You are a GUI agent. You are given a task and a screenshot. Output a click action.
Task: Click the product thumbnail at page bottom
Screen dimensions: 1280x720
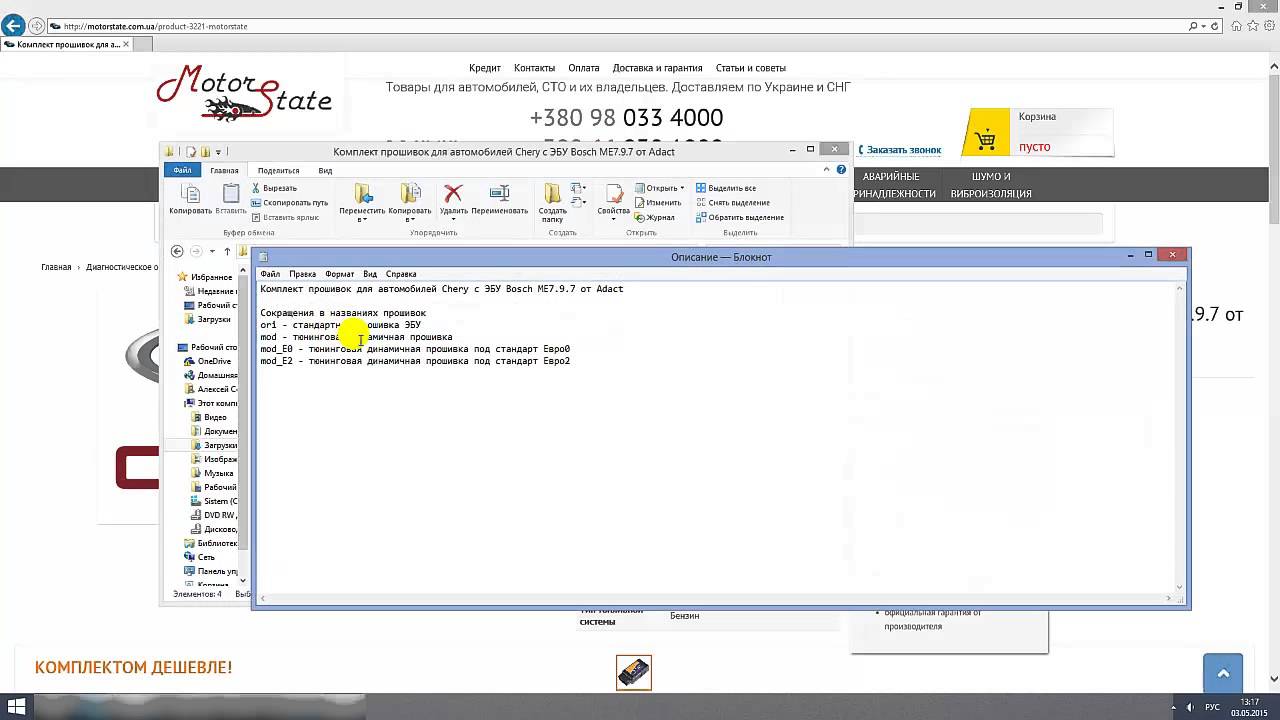[634, 673]
